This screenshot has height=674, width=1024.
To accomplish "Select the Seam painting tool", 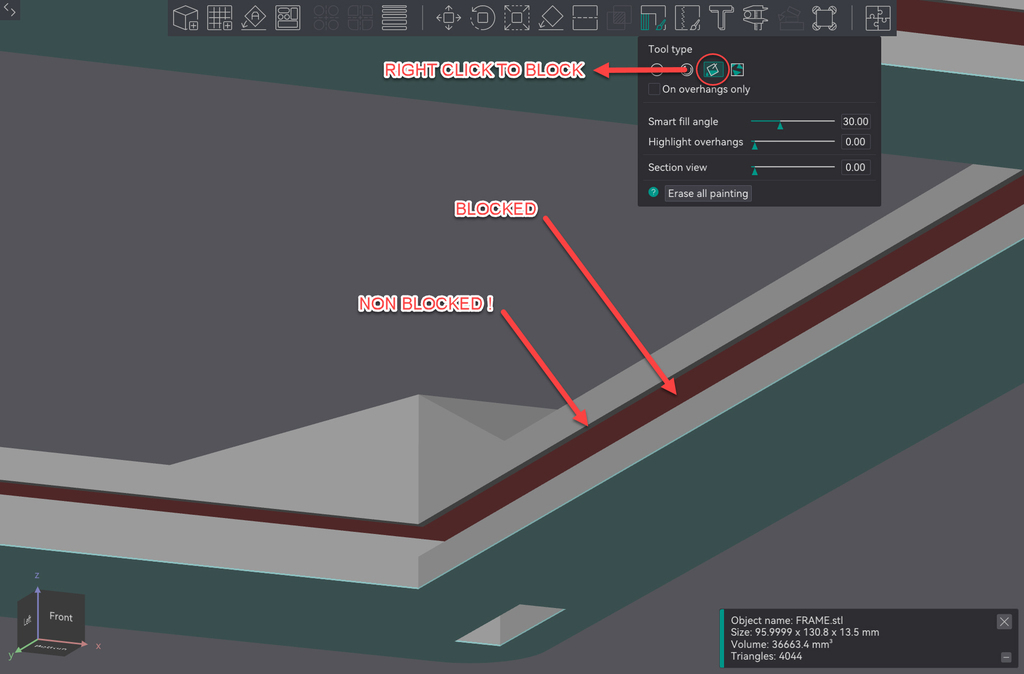I will pos(687,18).
